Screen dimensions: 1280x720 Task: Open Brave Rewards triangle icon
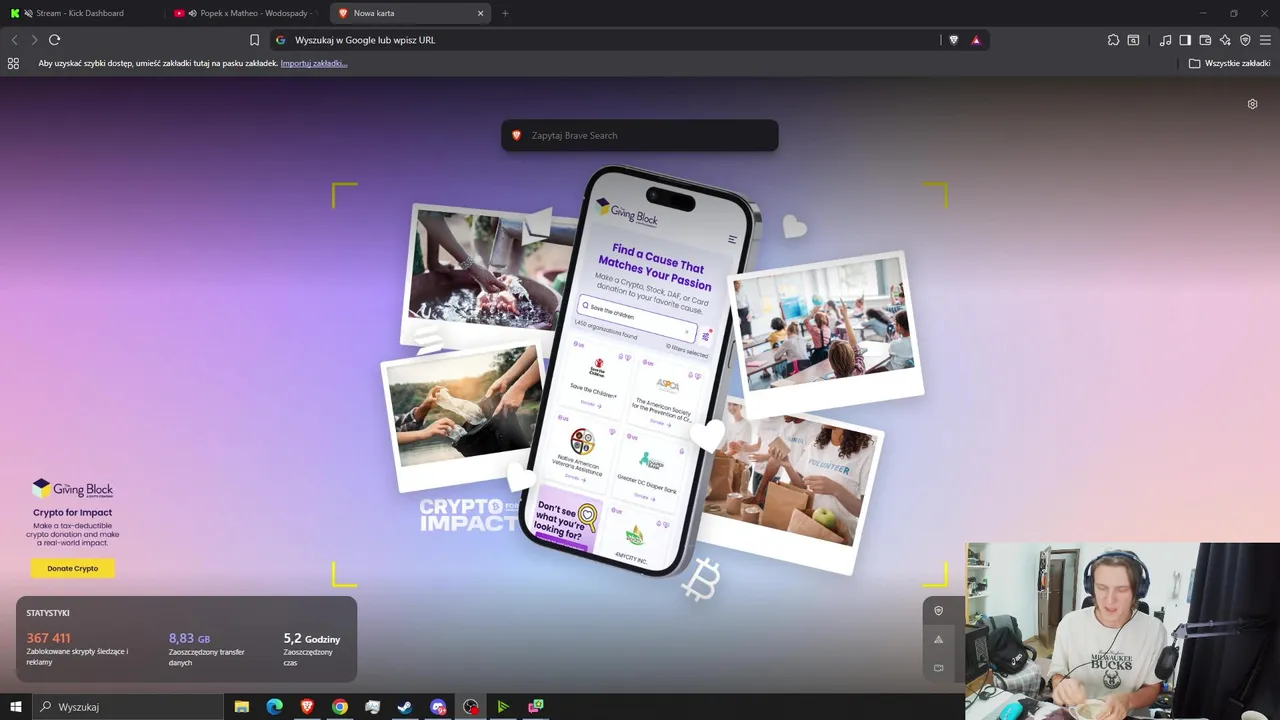tap(976, 40)
